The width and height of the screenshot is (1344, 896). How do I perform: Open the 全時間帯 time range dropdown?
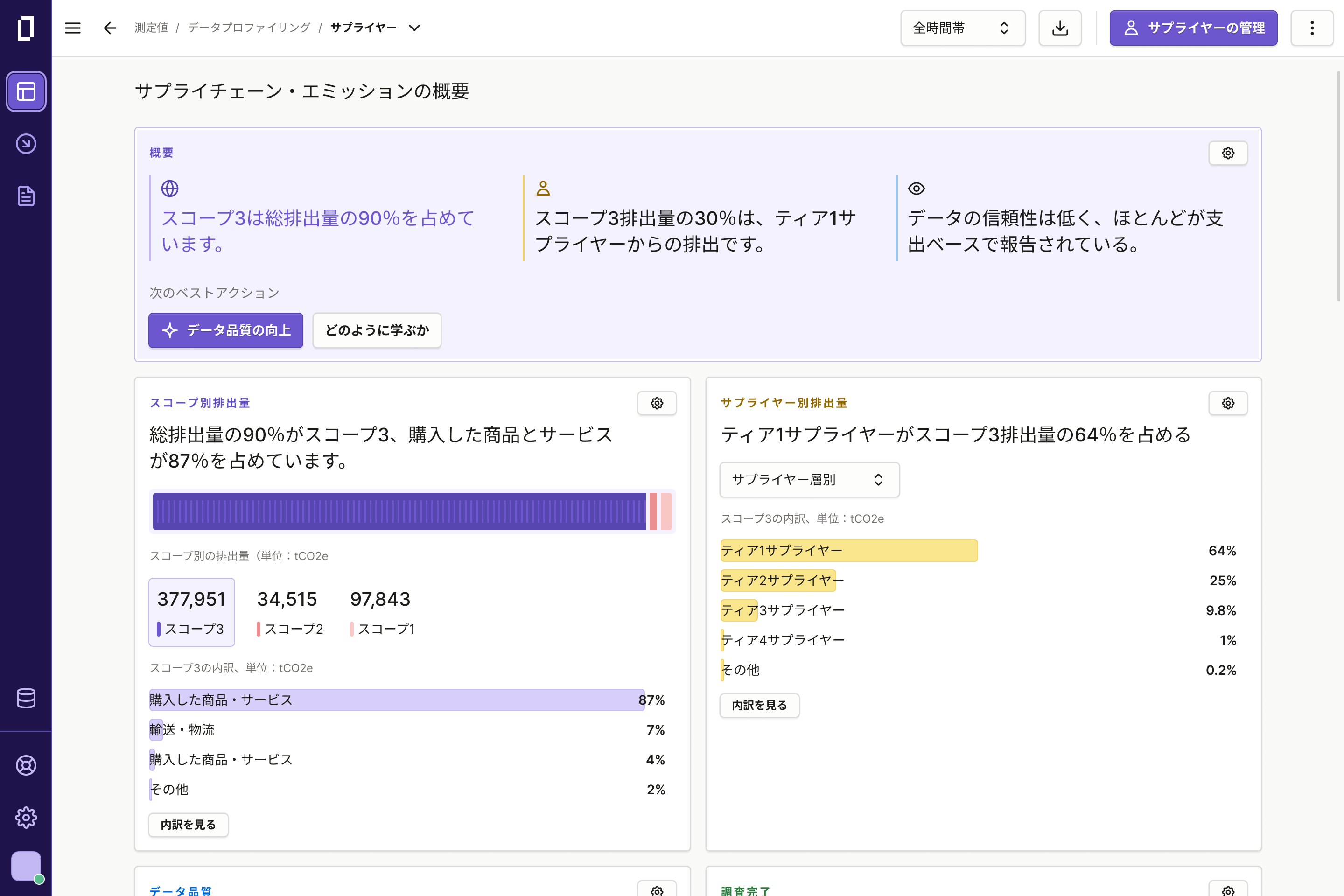(x=963, y=28)
